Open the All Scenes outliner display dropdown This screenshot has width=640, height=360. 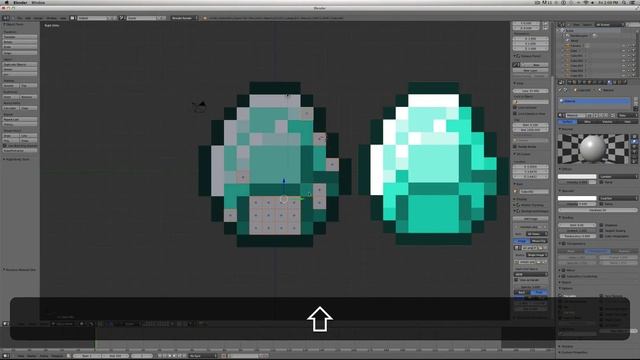609,24
